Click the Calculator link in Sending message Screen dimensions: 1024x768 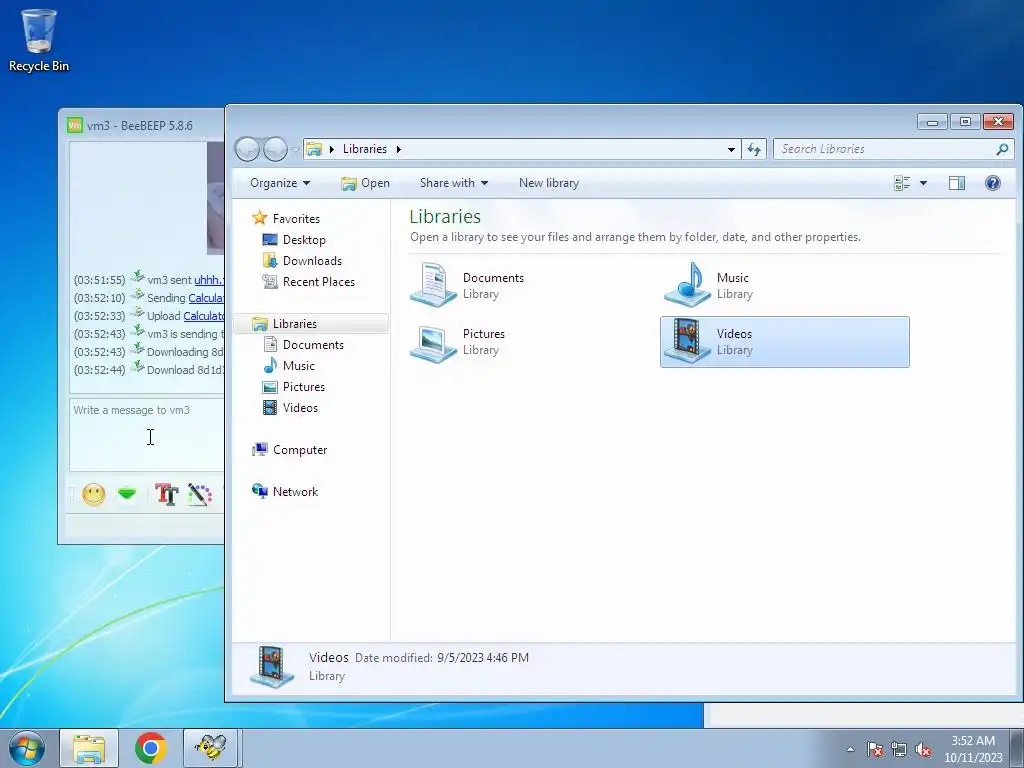[x=206, y=298]
